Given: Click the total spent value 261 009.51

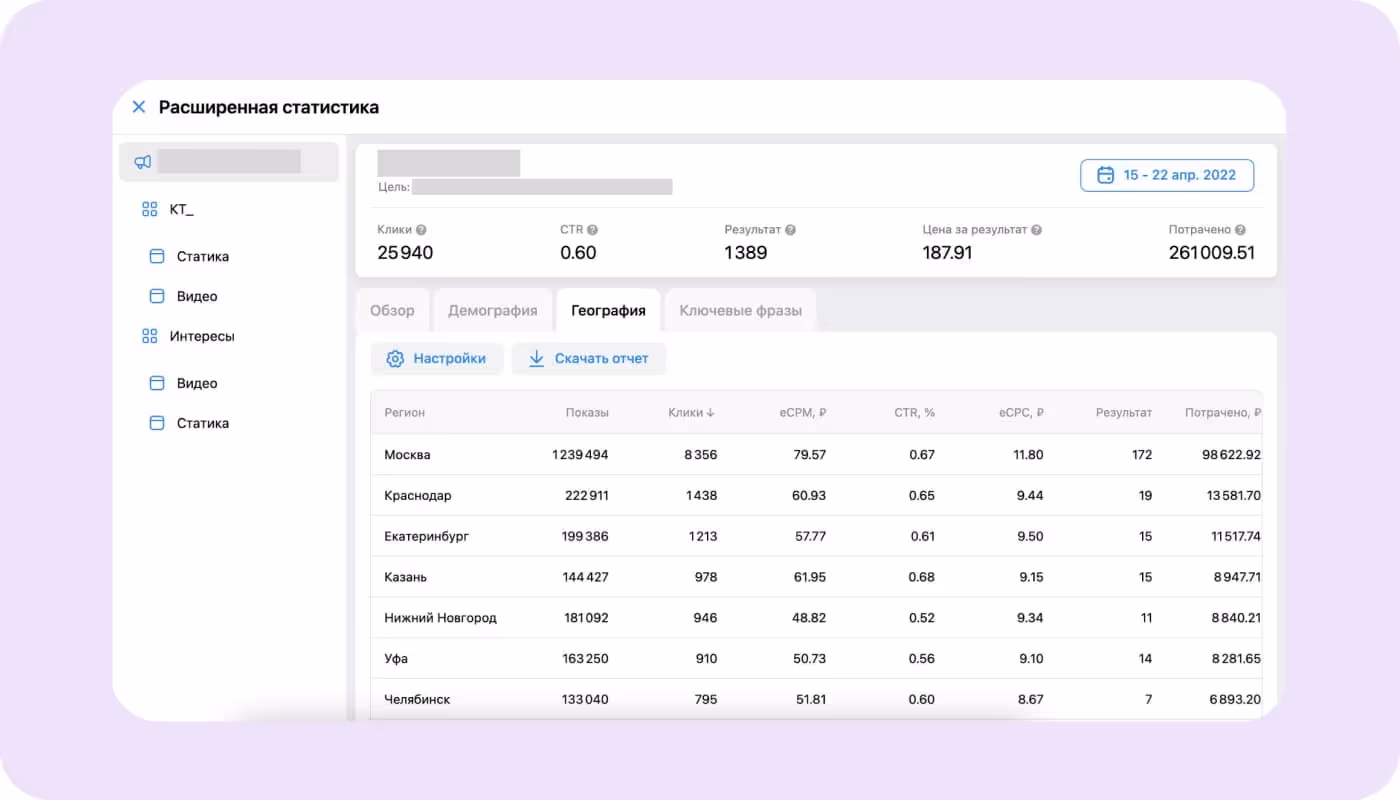Looking at the screenshot, I should coord(1212,253).
